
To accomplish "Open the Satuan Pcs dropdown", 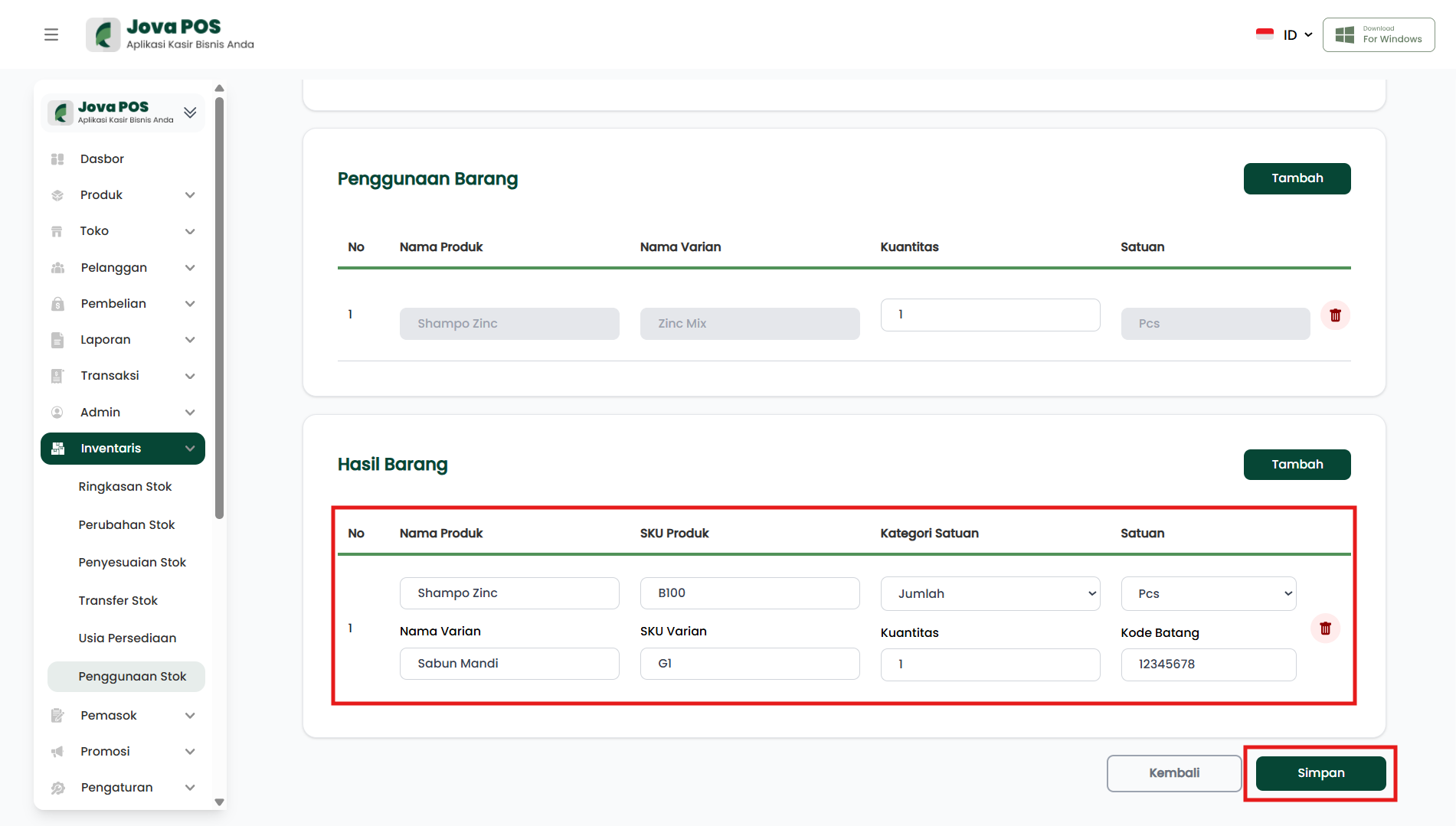I will tap(1208, 593).
